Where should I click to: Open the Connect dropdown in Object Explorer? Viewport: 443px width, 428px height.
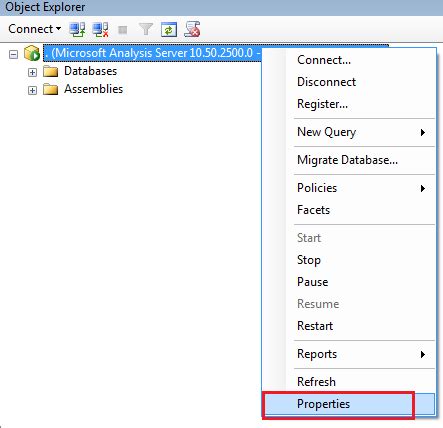34,29
